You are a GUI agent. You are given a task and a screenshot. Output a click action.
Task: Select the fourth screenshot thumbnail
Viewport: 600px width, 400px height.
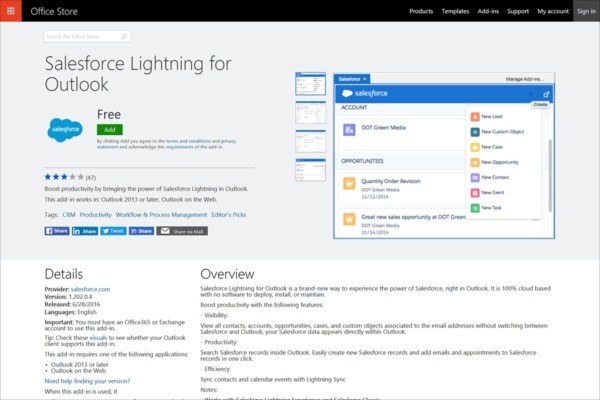310,170
